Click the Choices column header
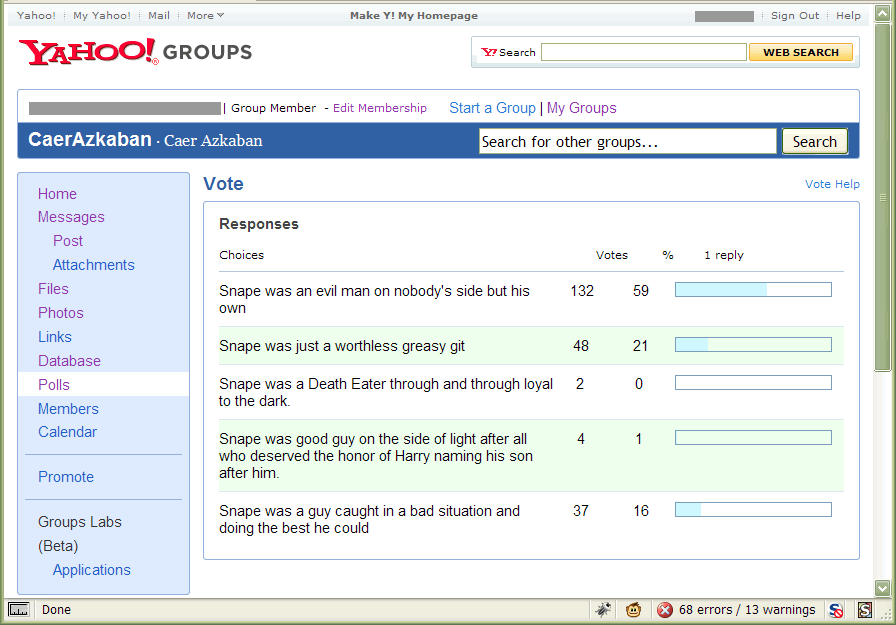This screenshot has width=896, height=625. pos(241,255)
